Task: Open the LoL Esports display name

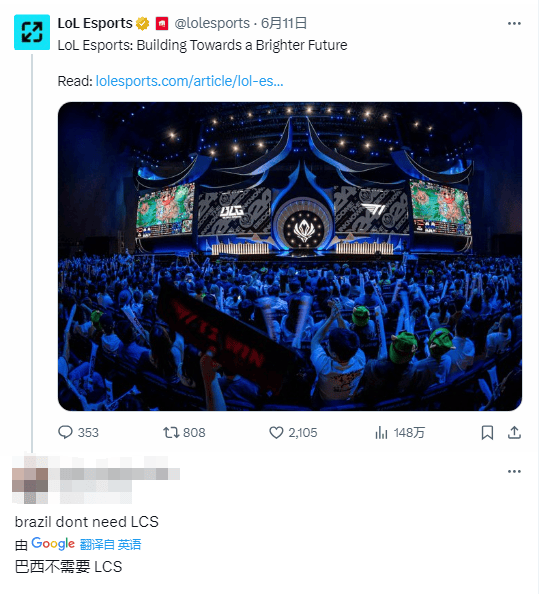Action: click(x=95, y=23)
